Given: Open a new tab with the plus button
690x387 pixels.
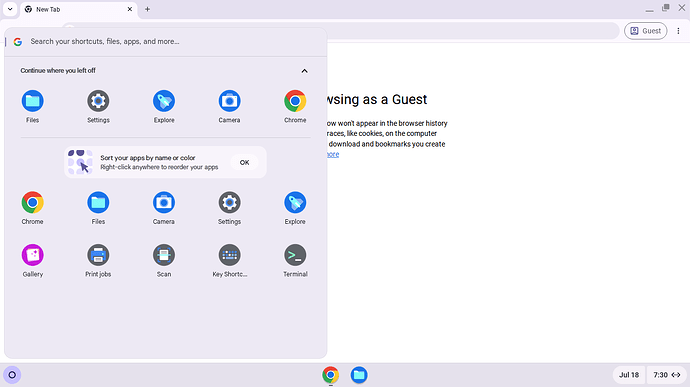Looking at the screenshot, I should 147,9.
